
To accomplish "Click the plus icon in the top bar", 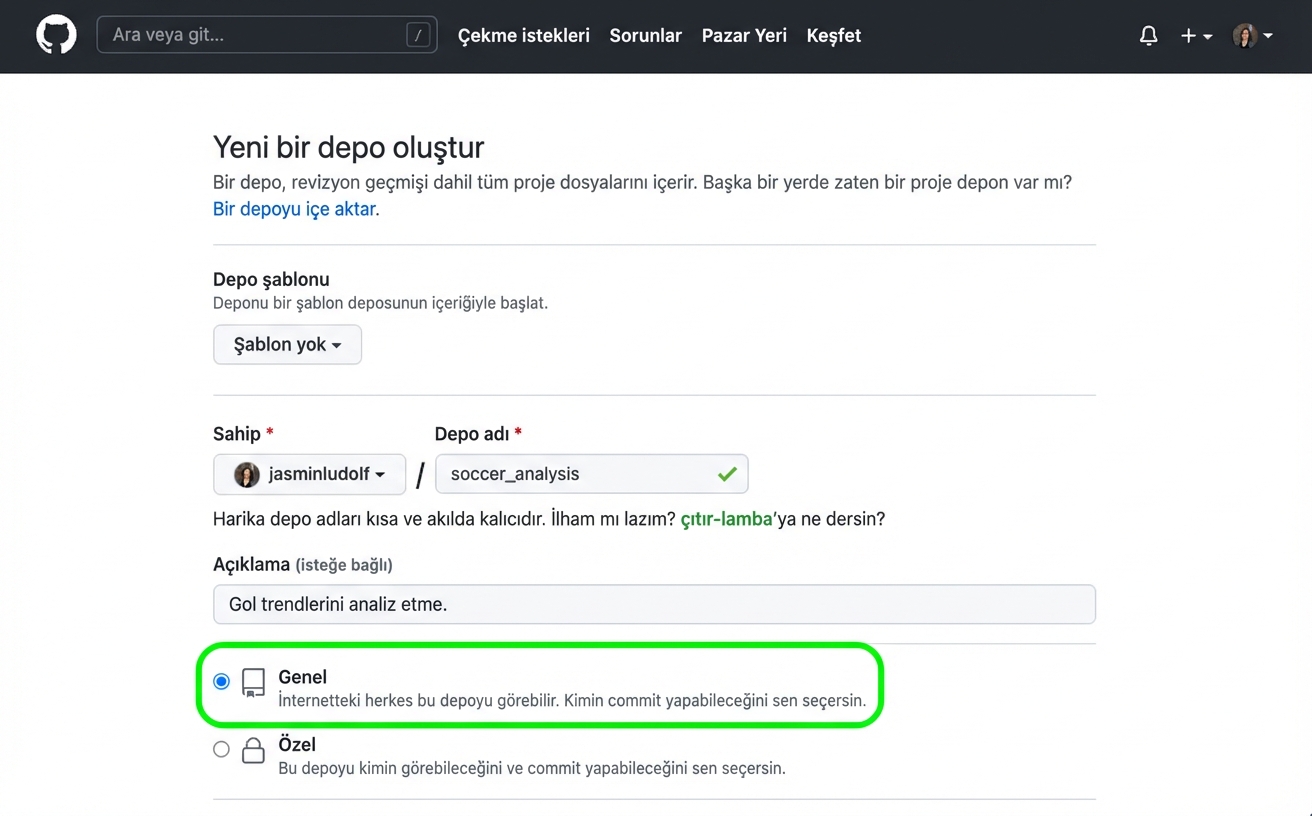I will pyautogui.click(x=1189, y=35).
